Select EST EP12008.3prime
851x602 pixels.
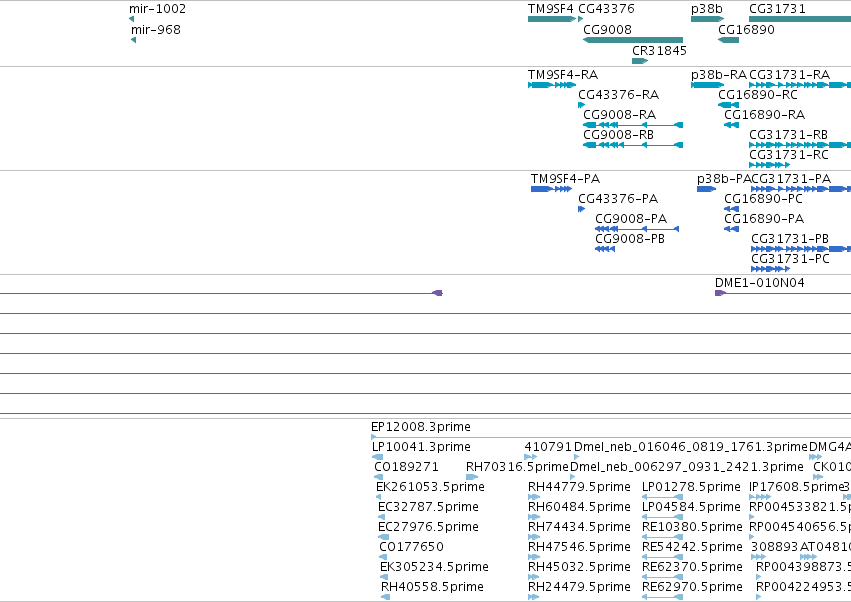(611, 437)
